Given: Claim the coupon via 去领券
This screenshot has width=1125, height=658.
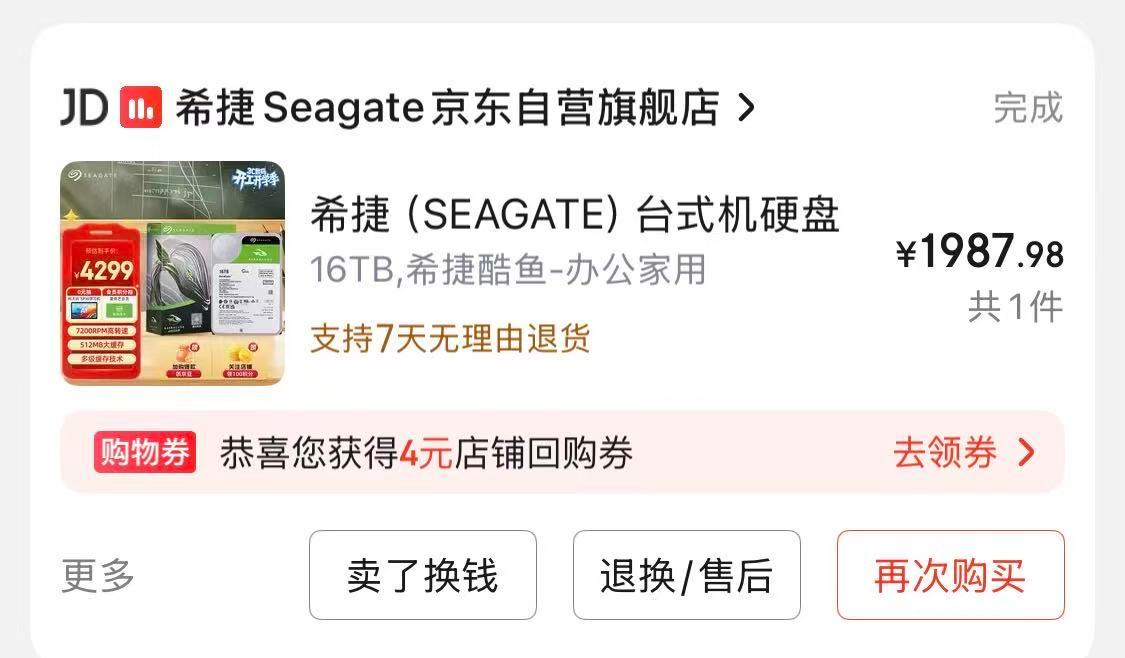Looking at the screenshot, I should 945,453.
